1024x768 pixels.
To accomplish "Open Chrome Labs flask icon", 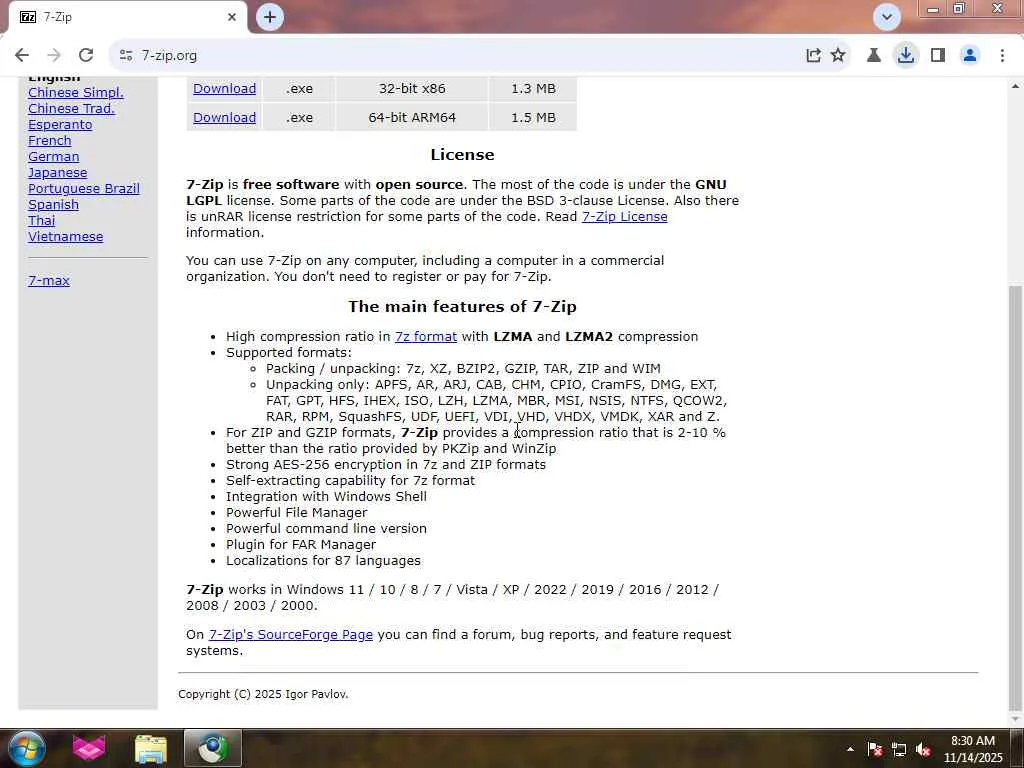I will 873,56.
